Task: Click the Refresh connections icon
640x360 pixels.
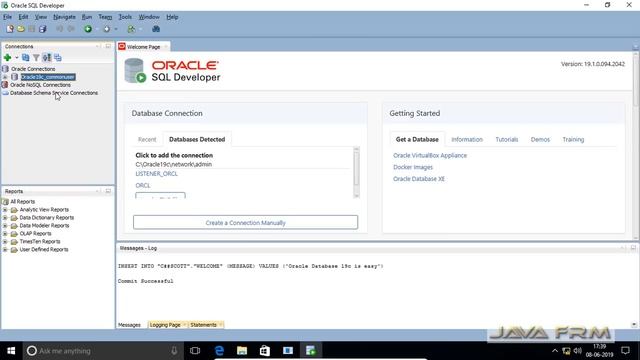Action: [26, 58]
